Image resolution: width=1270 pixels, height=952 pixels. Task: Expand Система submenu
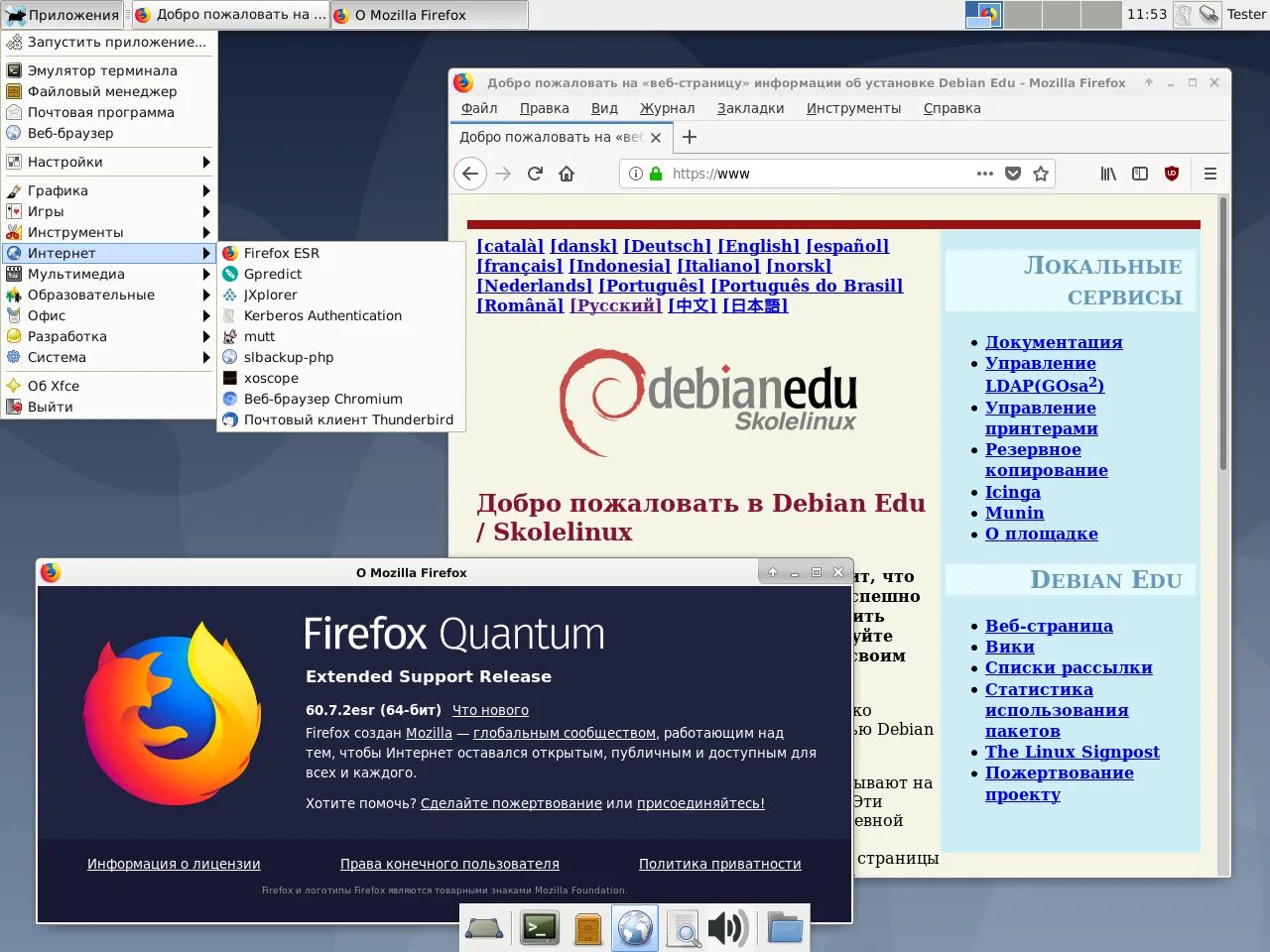tap(109, 357)
